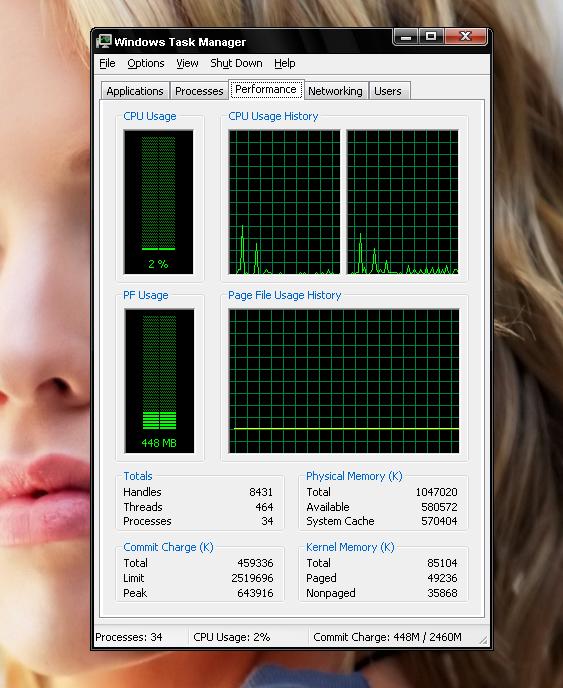The width and height of the screenshot is (563, 688).
Task: Click System Cache value 570404
Action: [x=439, y=521]
